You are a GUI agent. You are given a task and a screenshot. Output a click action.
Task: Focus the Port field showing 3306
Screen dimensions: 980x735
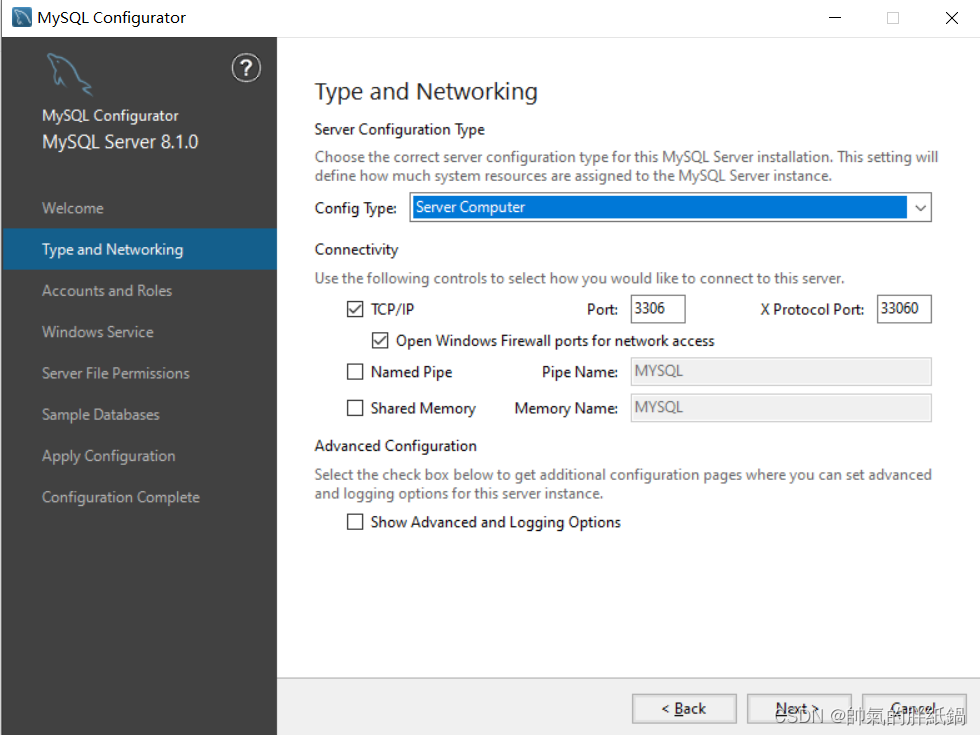(658, 309)
